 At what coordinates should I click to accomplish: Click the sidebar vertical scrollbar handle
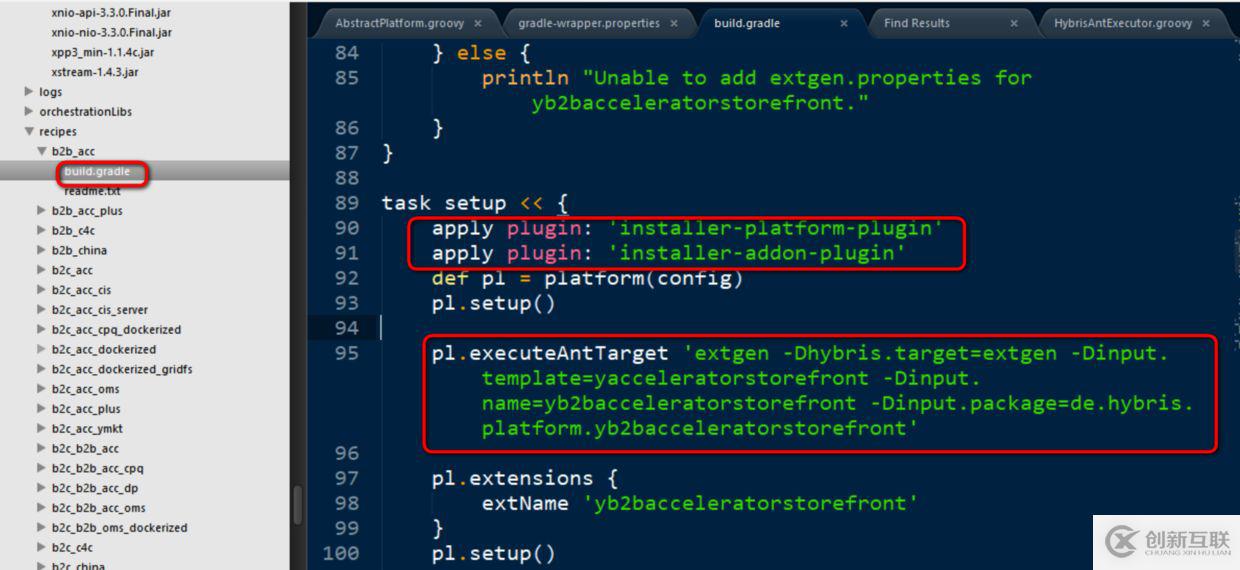coord(297,506)
